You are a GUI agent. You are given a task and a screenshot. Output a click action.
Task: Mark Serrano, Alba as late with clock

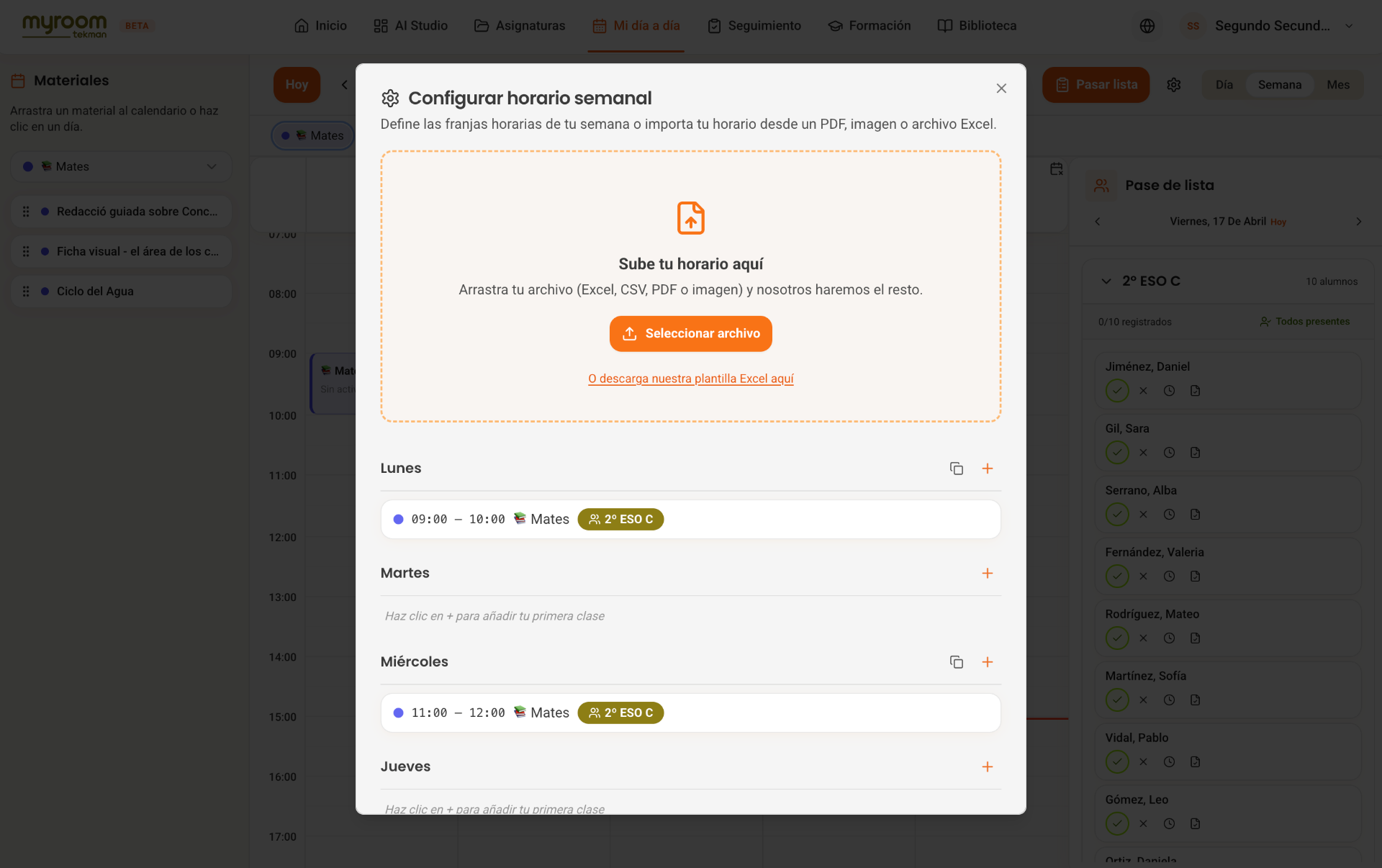click(1169, 515)
